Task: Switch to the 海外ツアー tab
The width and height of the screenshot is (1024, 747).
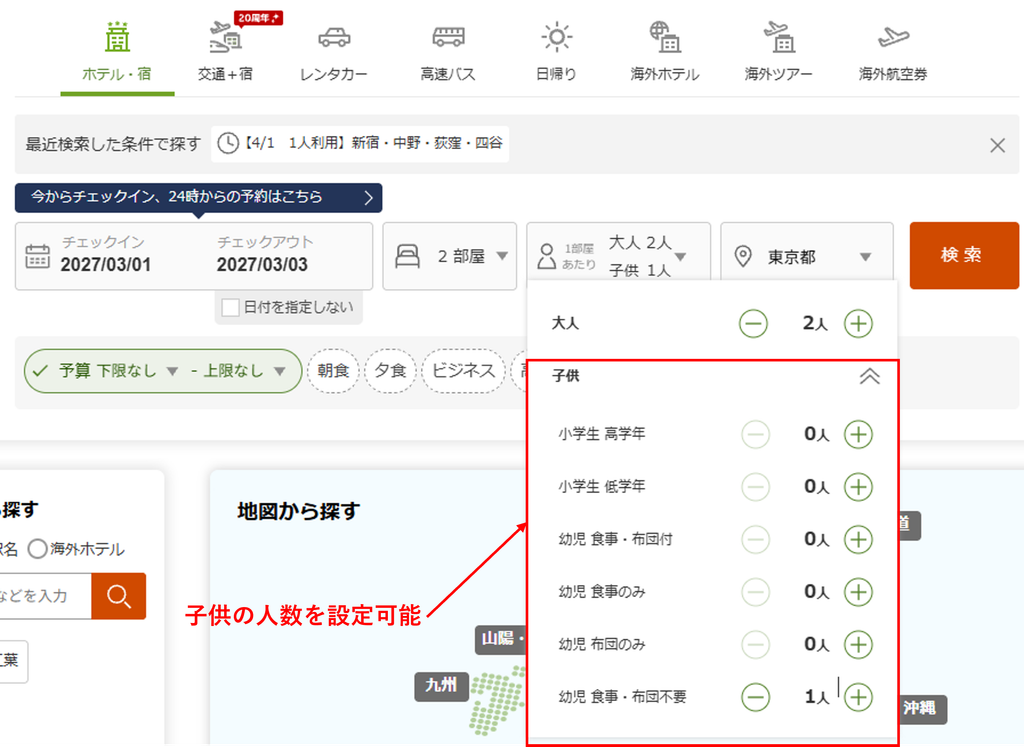Action: pos(778,52)
